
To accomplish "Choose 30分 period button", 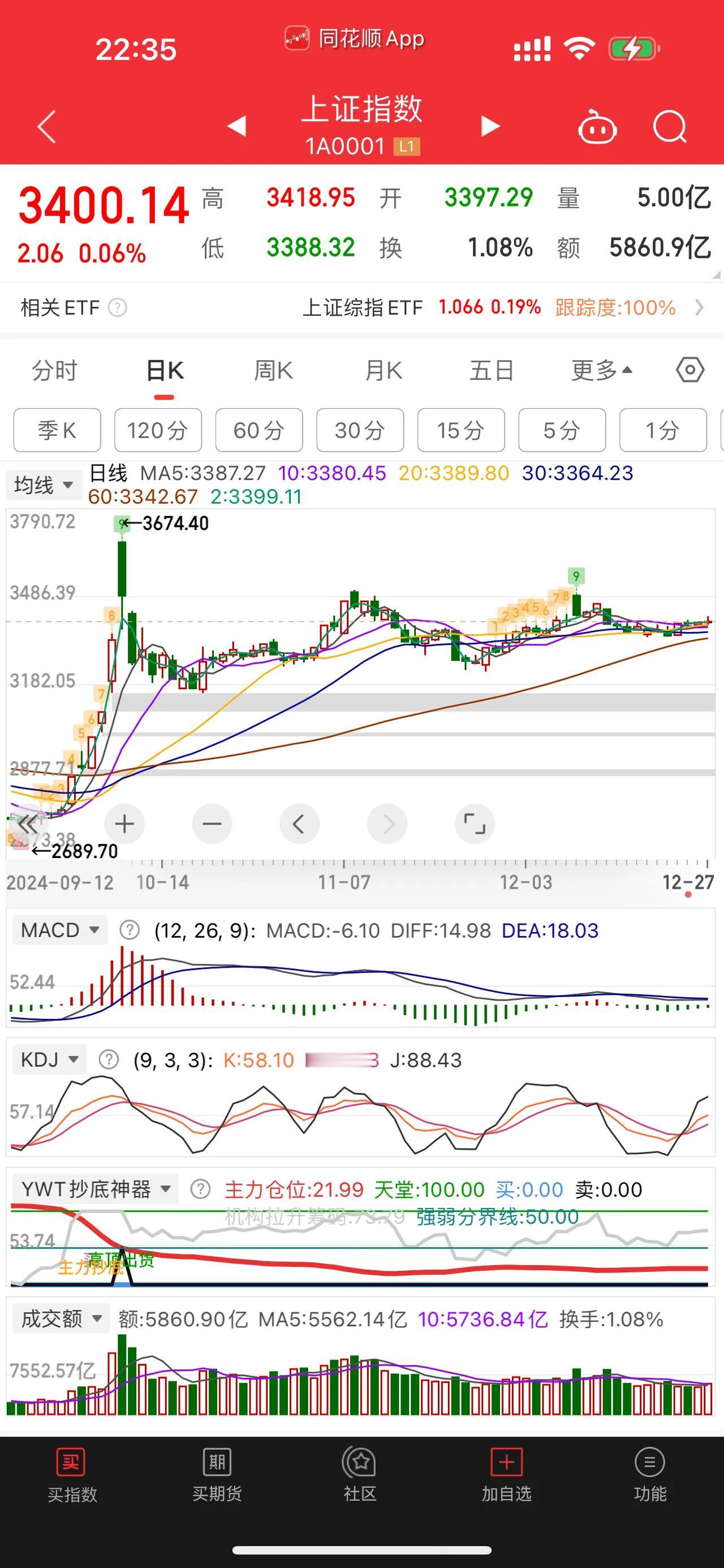I will (x=360, y=430).
